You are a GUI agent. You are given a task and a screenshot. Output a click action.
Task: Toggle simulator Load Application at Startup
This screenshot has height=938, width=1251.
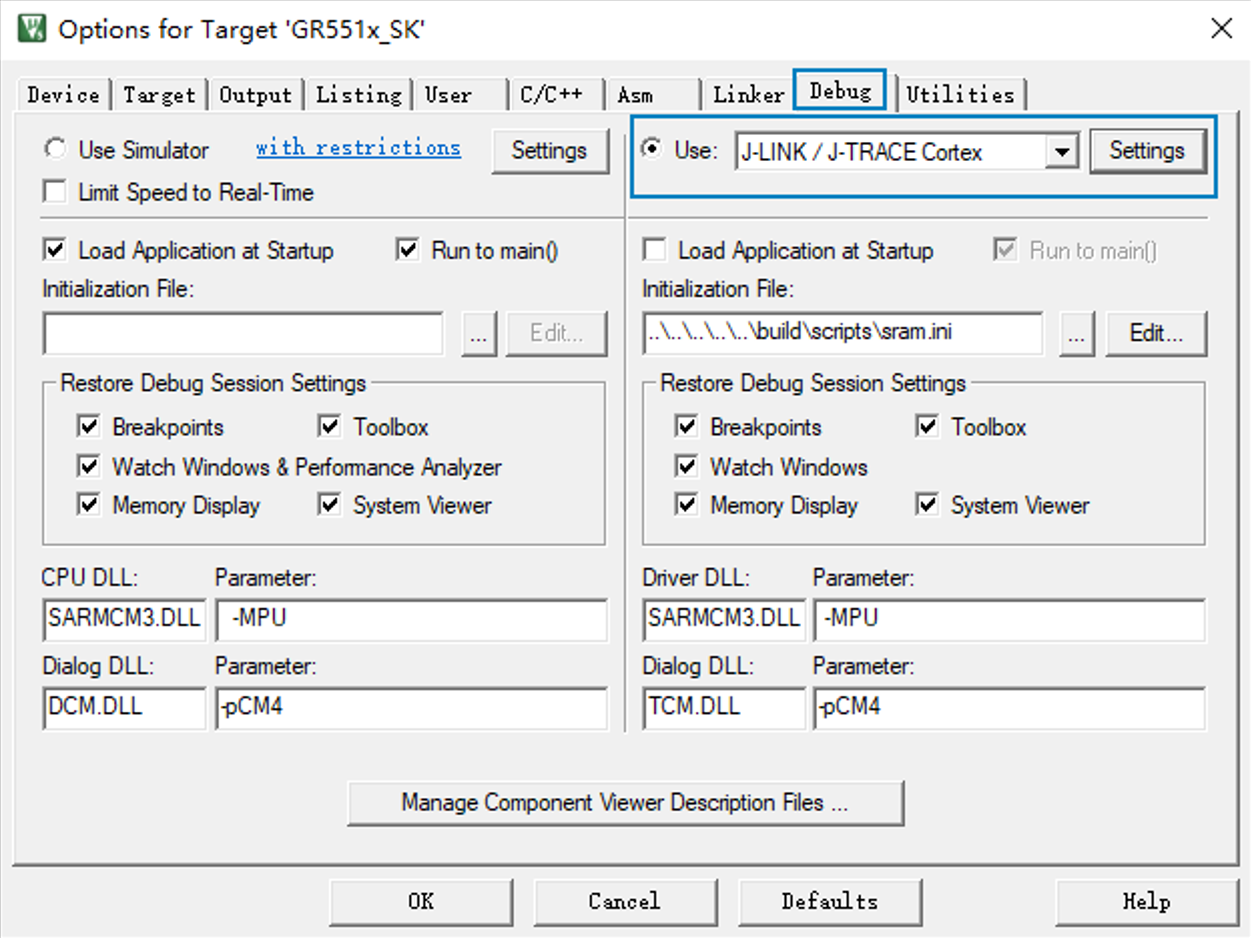pyautogui.click(x=55, y=250)
